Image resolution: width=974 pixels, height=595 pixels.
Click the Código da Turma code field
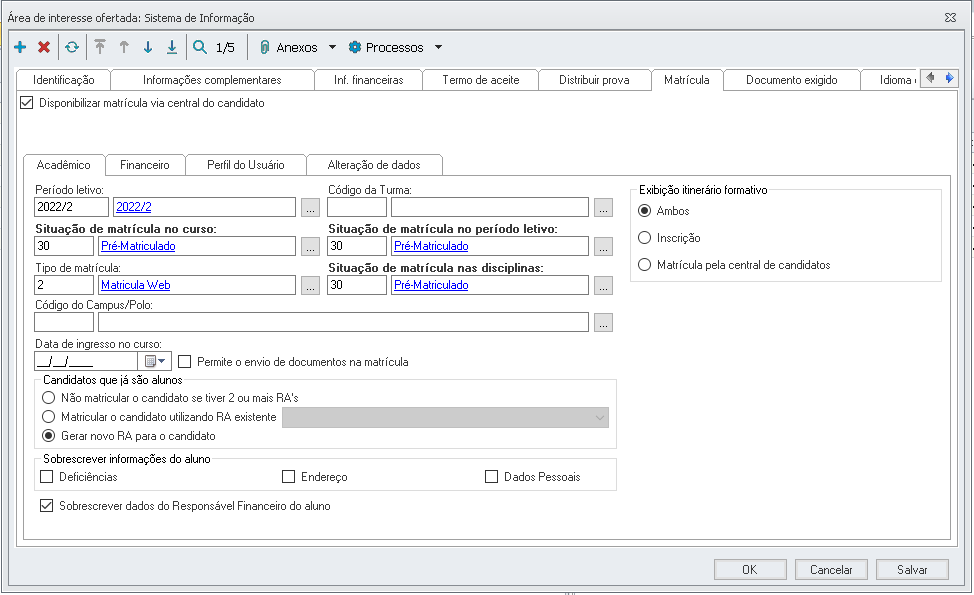[x=357, y=207]
